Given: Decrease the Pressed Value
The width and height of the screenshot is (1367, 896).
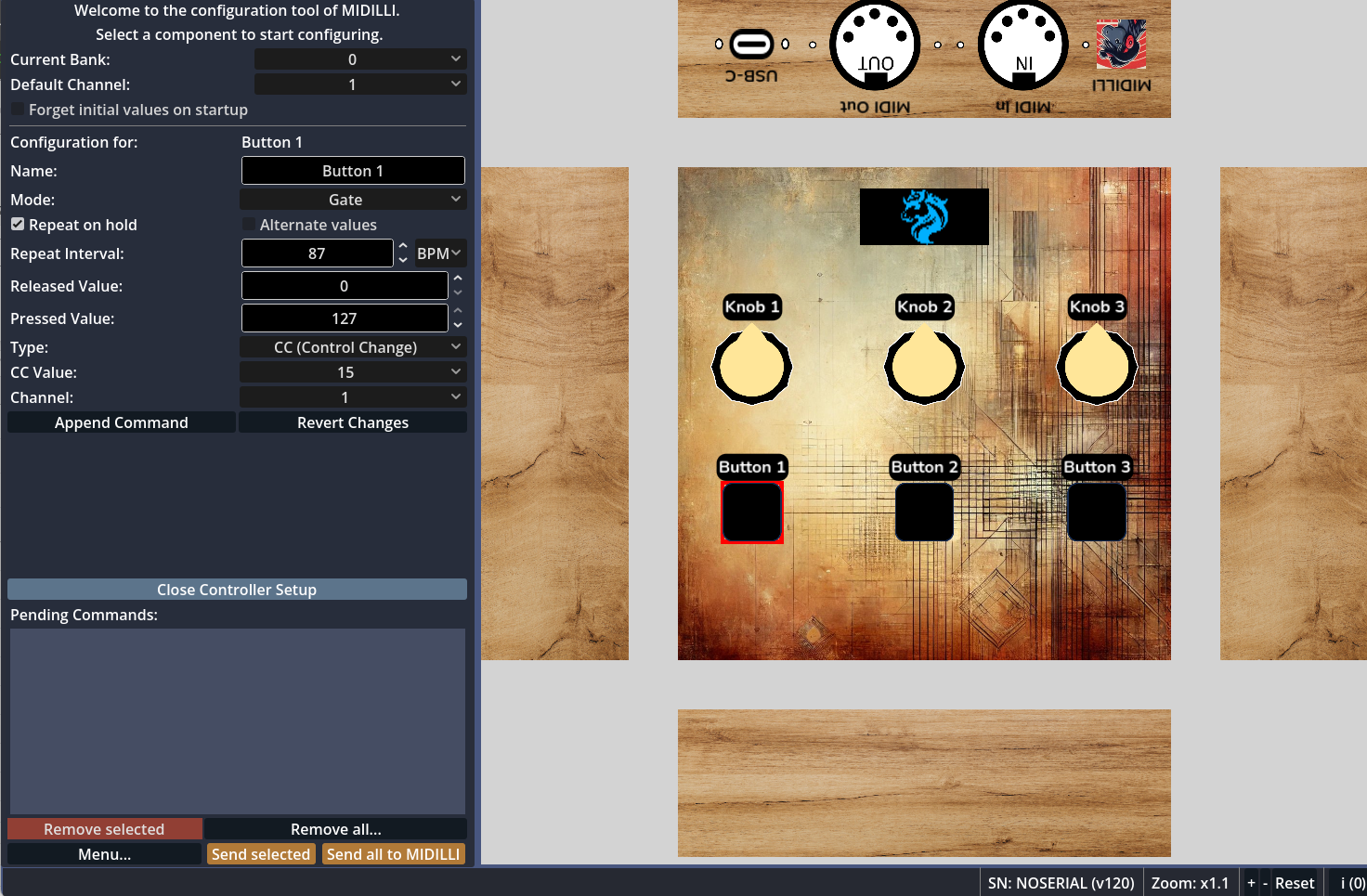Looking at the screenshot, I should click(x=458, y=326).
